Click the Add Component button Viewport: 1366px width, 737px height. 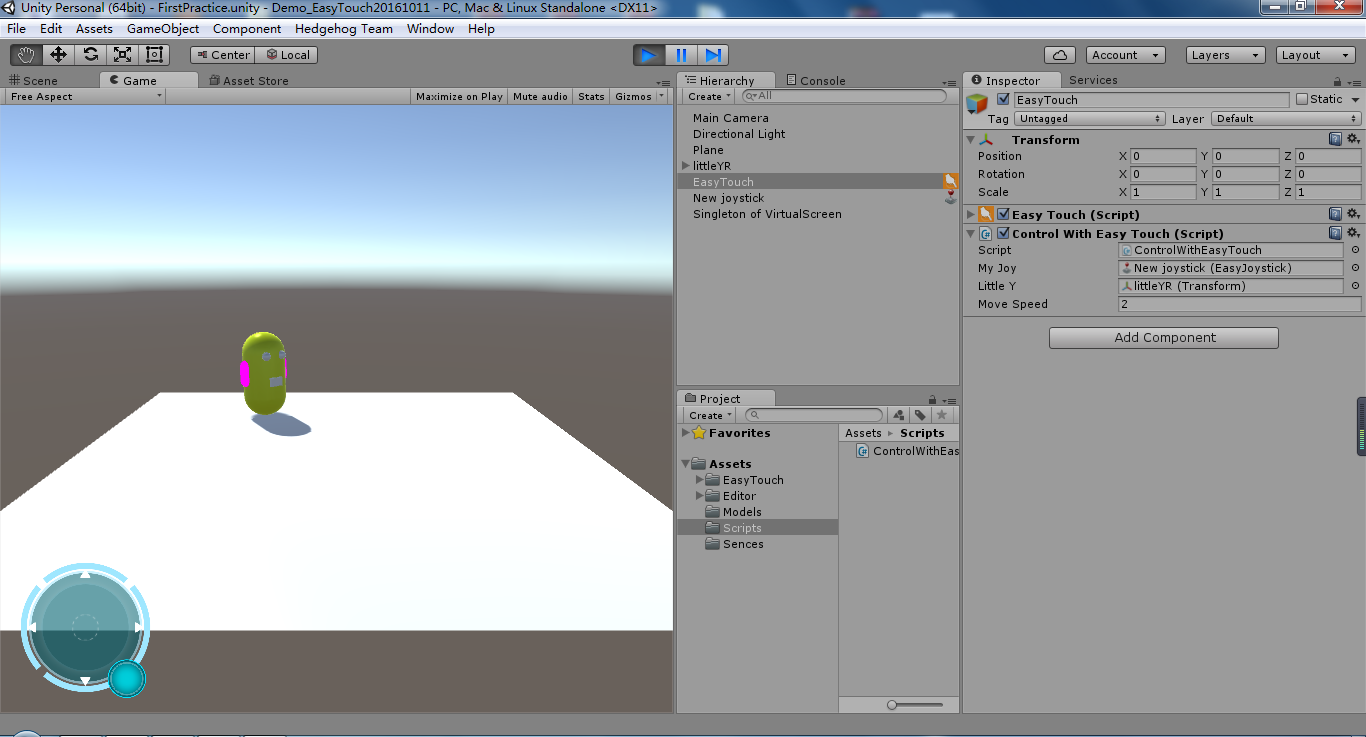click(1163, 338)
